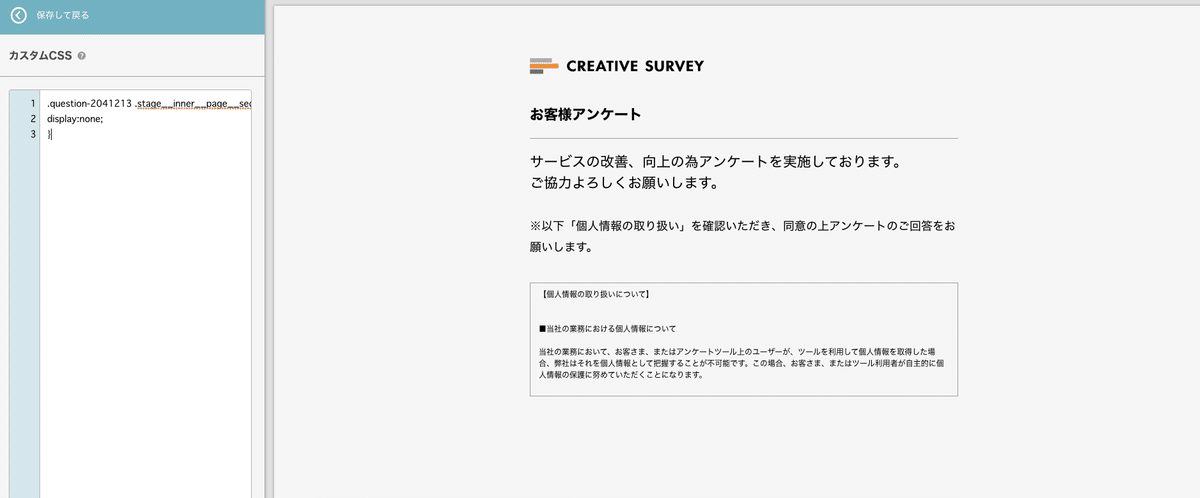Open the help icon beside カスタムCSS
This screenshot has width=1200, height=498.
81,56
